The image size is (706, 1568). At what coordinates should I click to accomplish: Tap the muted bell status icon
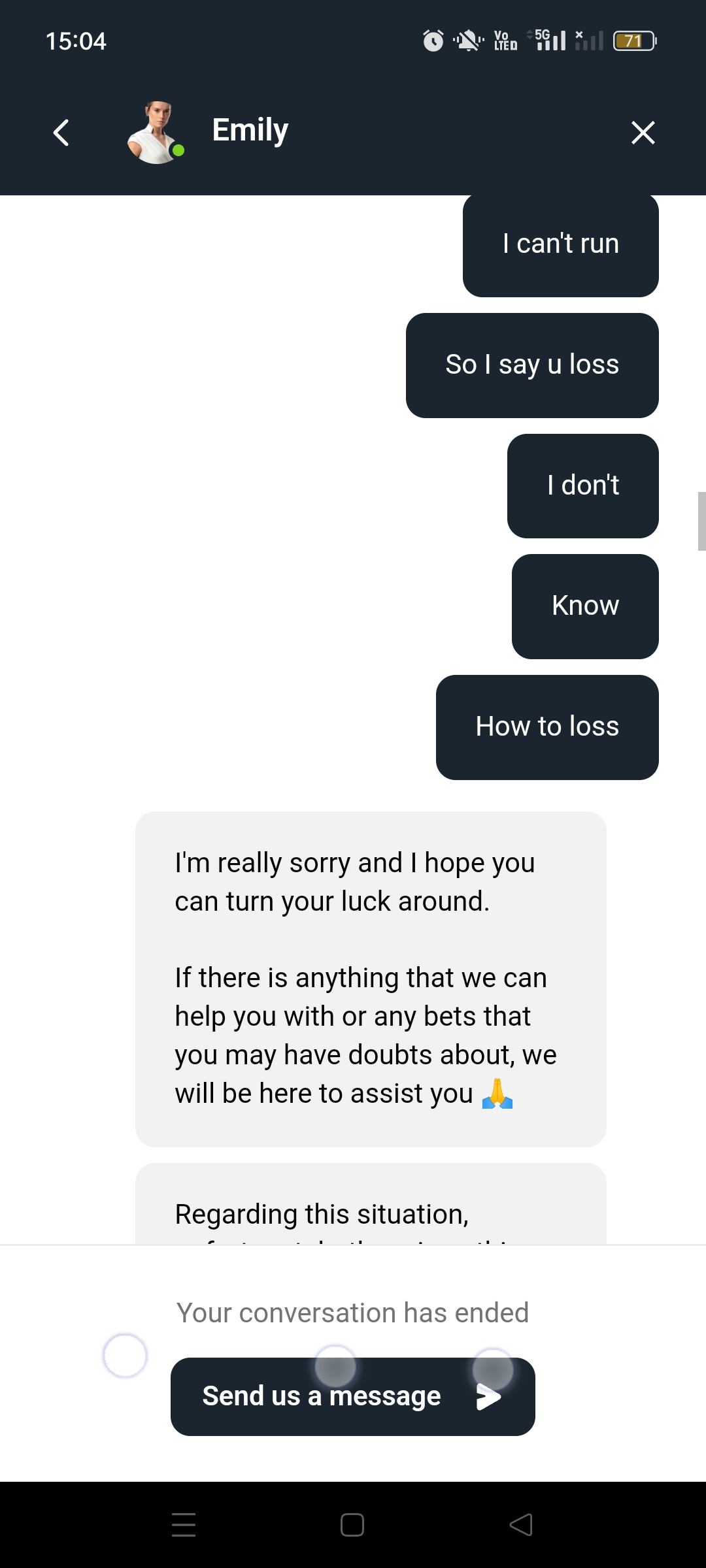coord(468,41)
